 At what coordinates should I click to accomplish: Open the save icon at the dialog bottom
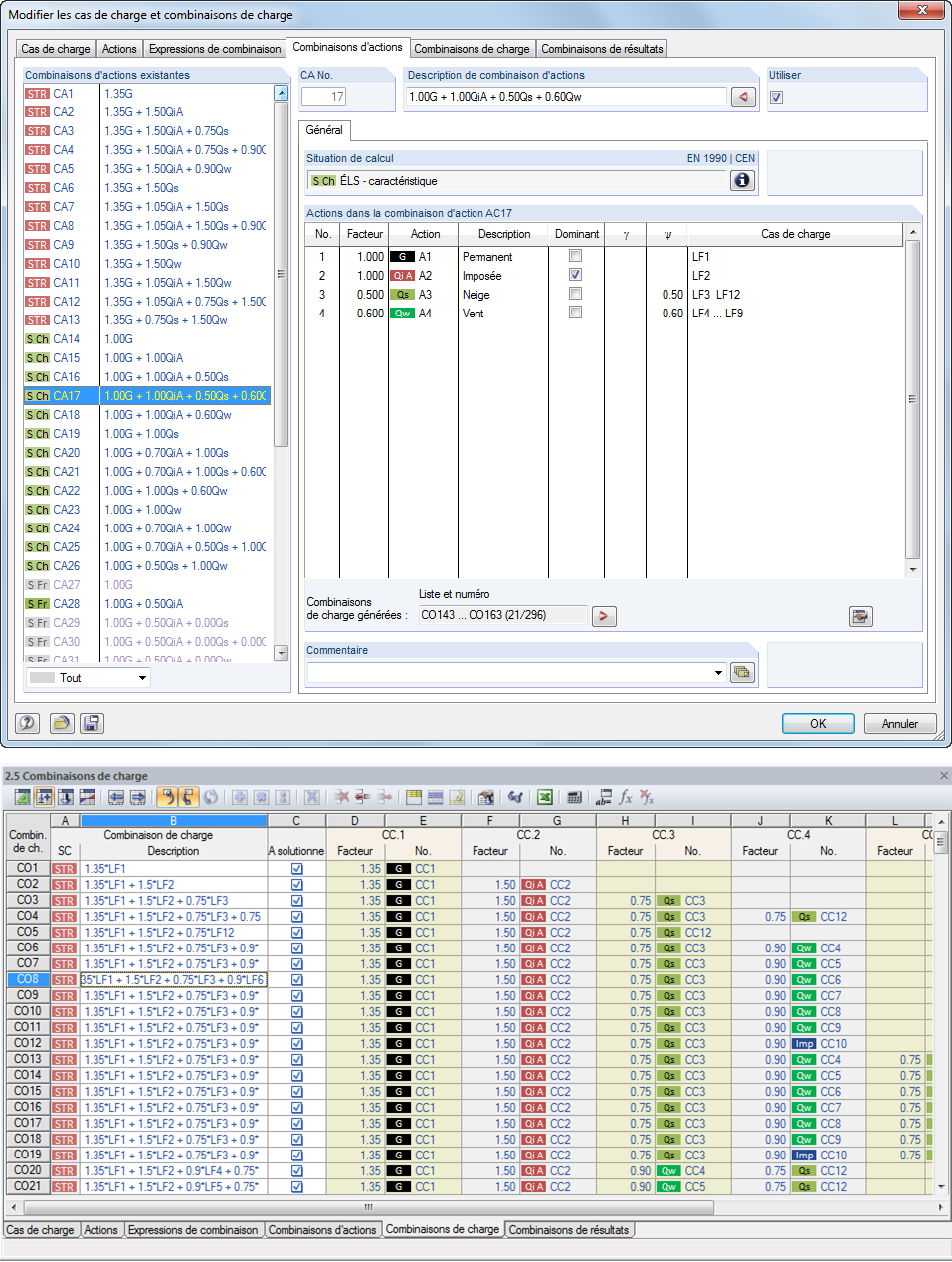92,723
